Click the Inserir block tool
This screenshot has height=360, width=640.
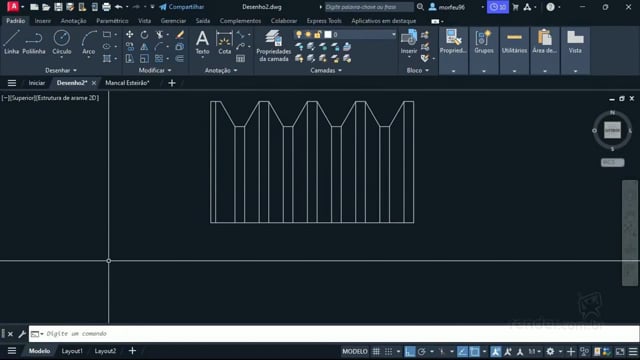[x=409, y=42]
